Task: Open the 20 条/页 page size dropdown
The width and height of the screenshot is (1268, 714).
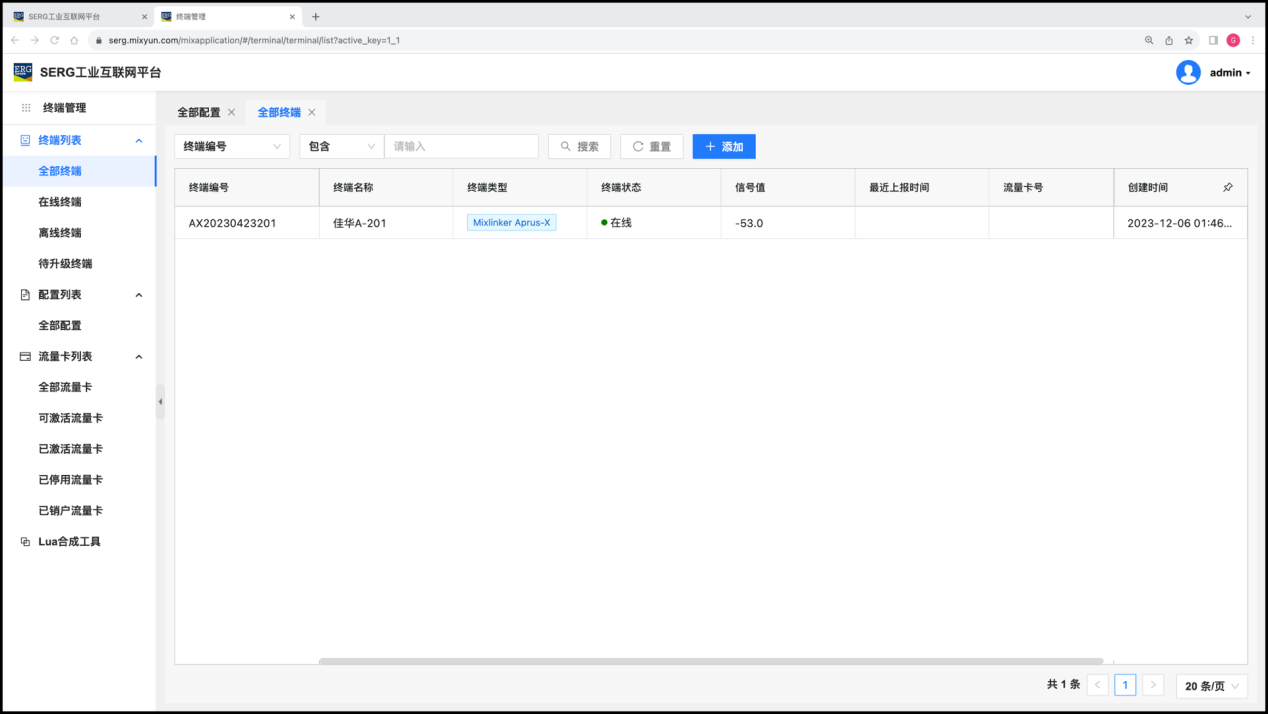Action: point(1211,685)
